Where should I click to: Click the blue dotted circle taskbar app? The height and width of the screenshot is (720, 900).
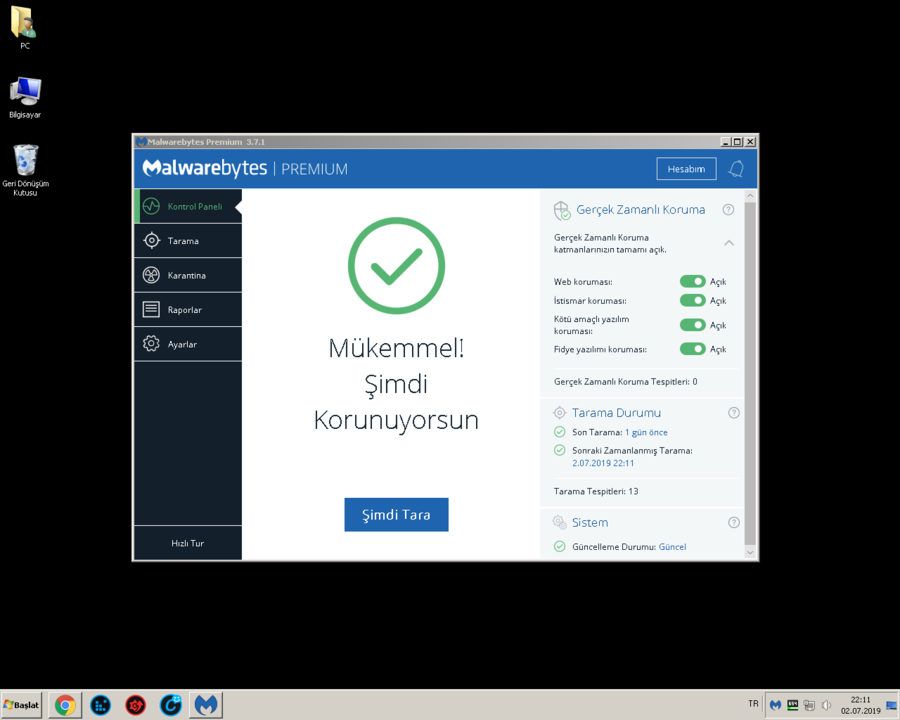point(100,704)
